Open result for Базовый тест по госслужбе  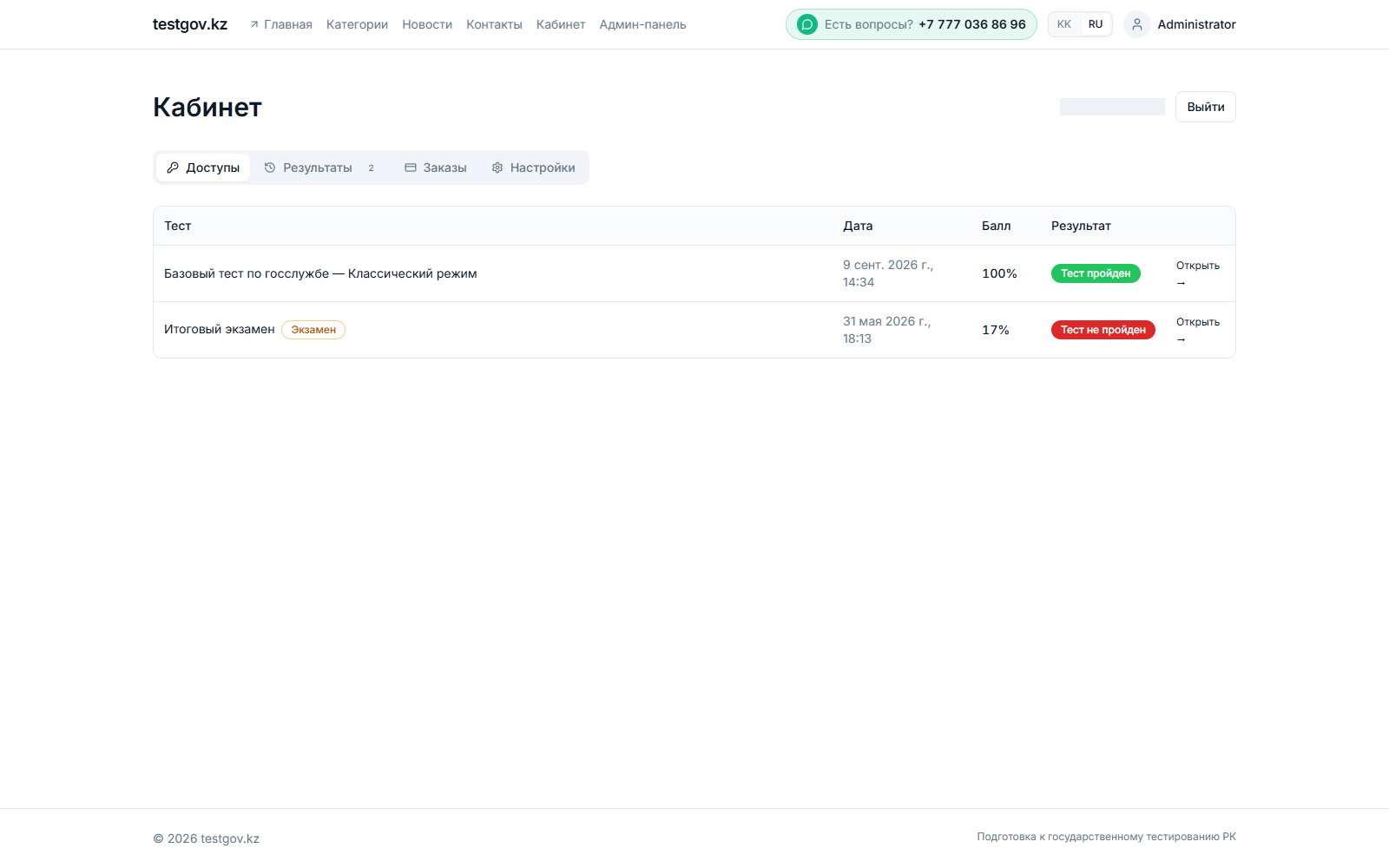pyautogui.click(x=1198, y=273)
